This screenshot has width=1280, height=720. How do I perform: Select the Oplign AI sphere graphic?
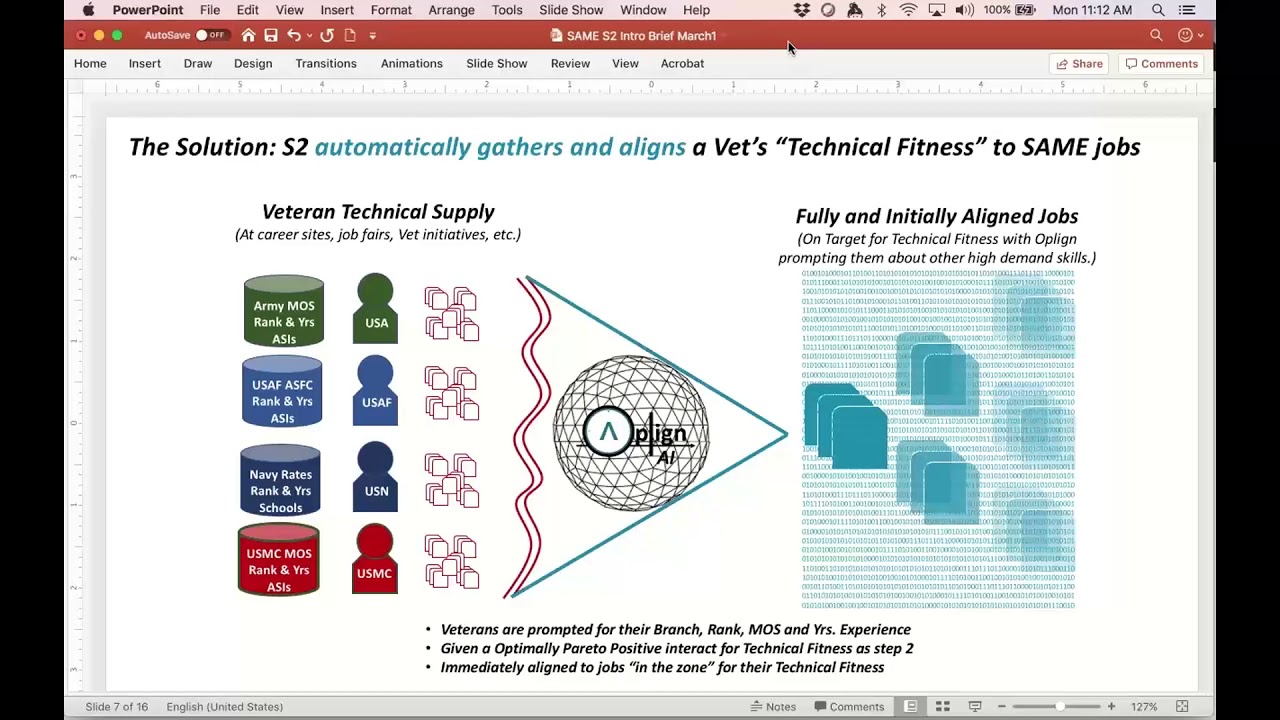(631, 433)
